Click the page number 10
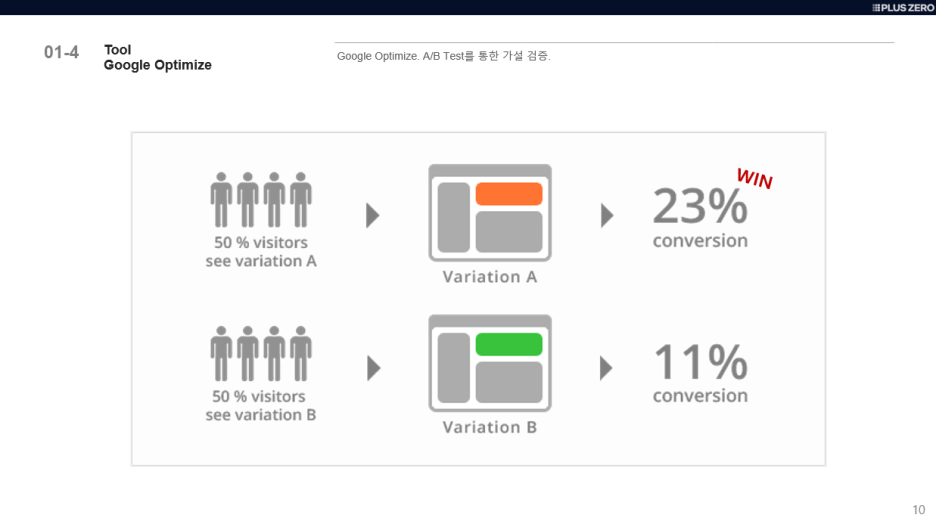The height and width of the screenshot is (524, 936). pos(918,510)
